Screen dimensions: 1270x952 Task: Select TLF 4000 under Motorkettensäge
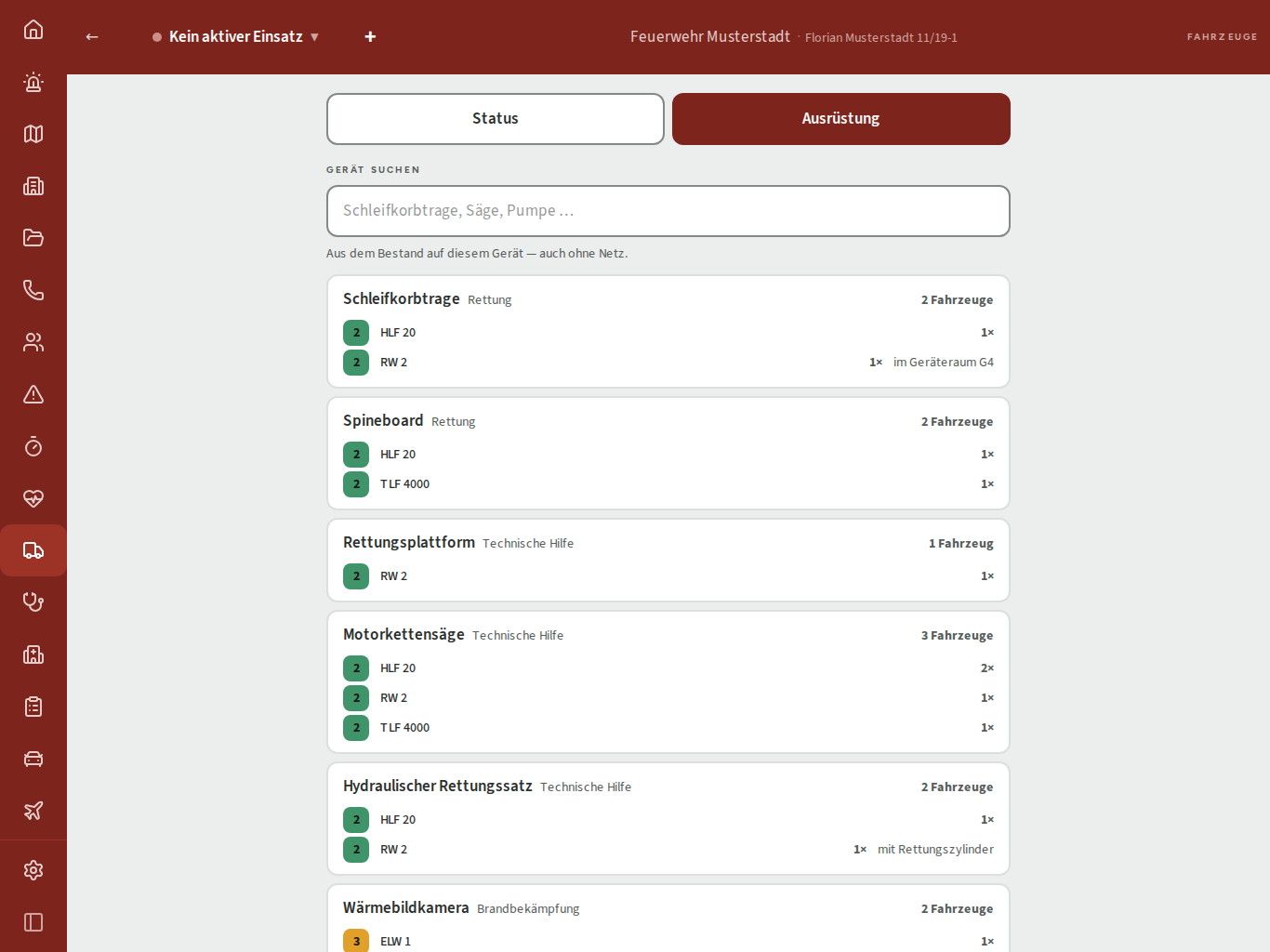click(668, 728)
